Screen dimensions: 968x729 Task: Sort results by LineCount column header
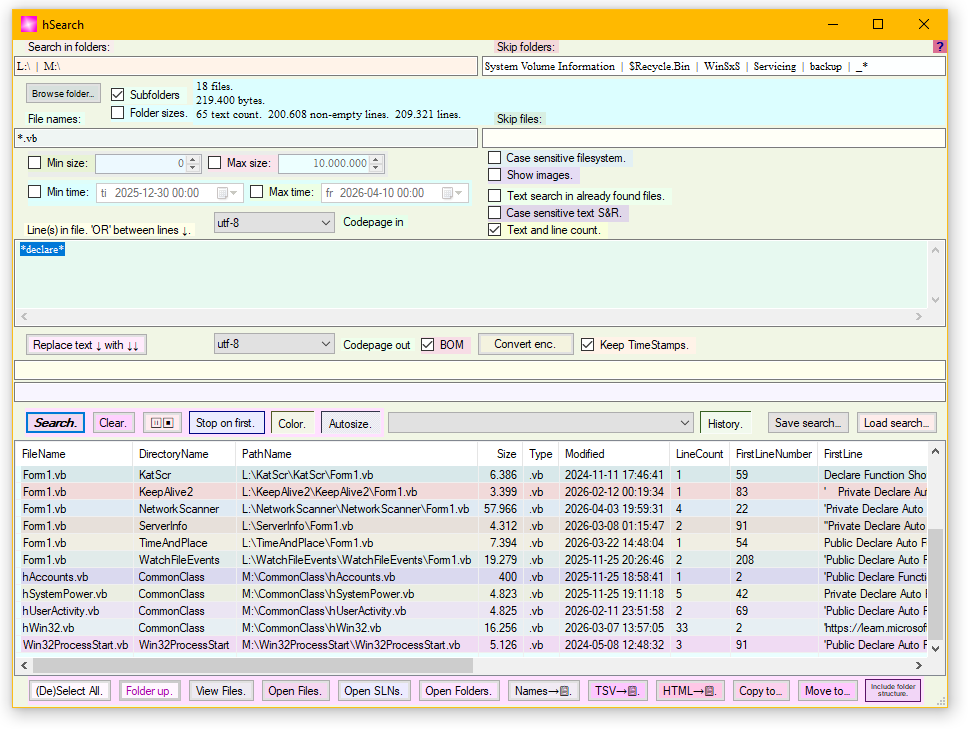tap(699, 454)
